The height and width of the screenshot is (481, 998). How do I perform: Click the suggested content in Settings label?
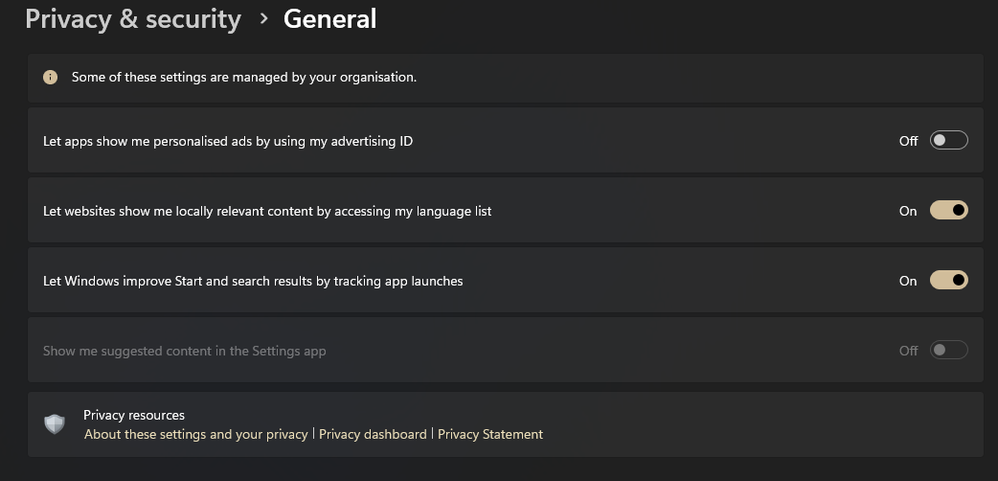185,351
